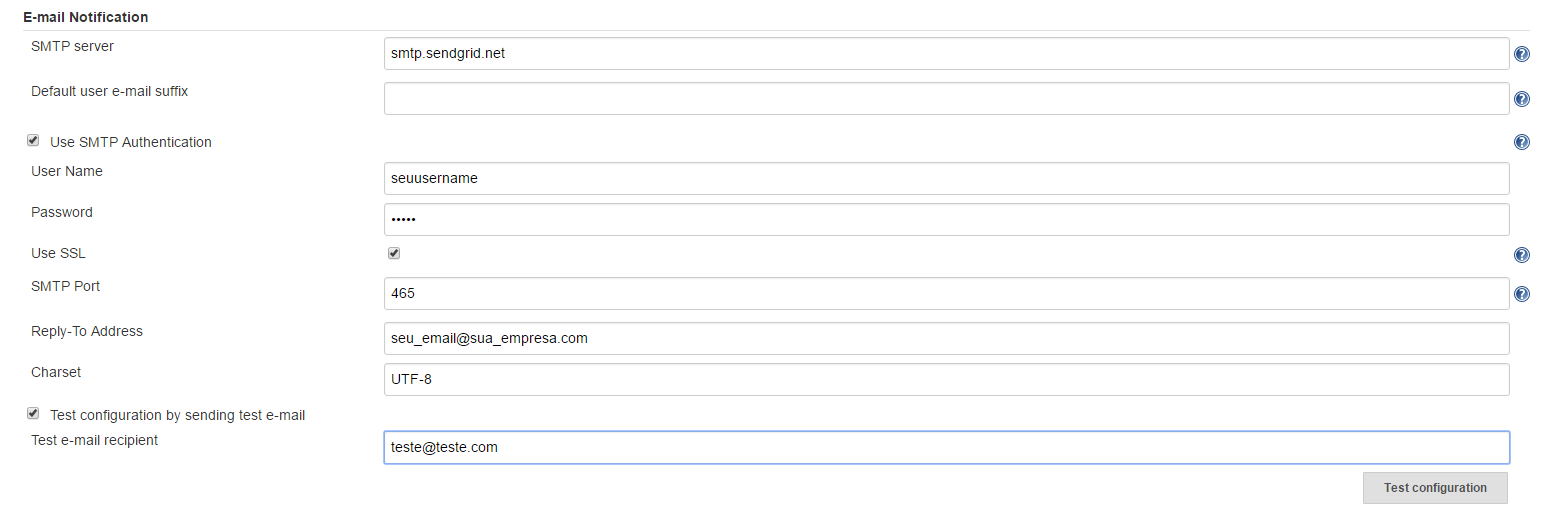Viewport: 1545px width, 519px height.
Task: Focus the Reply-To Address input
Action: (x=945, y=339)
